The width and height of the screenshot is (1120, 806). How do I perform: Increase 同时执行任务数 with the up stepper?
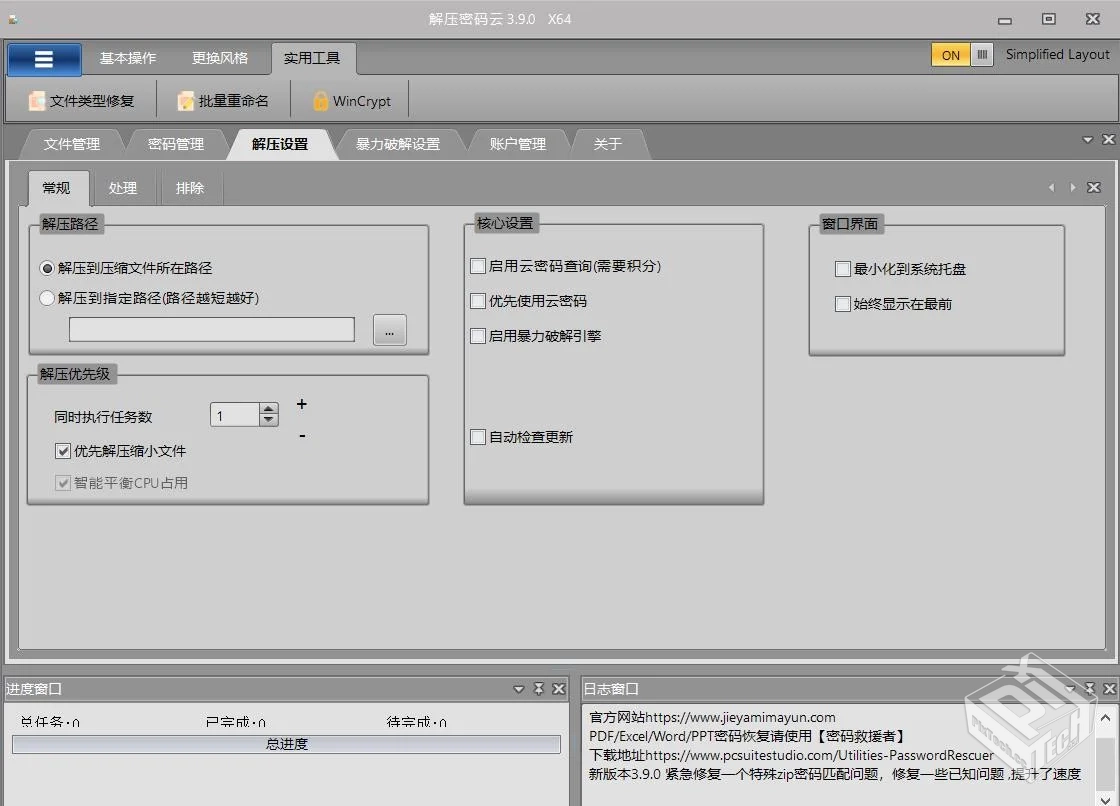[267, 408]
